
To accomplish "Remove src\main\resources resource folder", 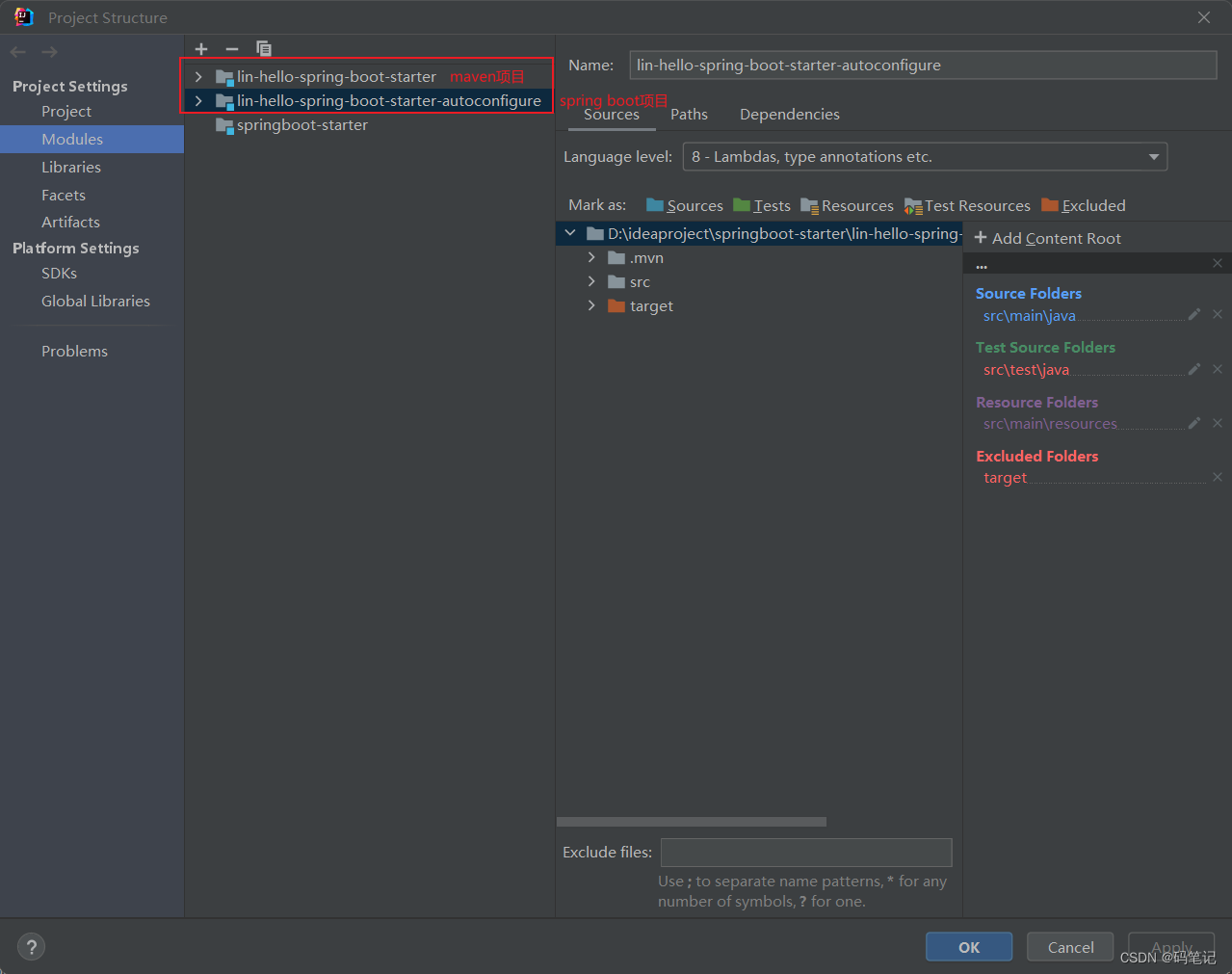I will pos(1218,423).
